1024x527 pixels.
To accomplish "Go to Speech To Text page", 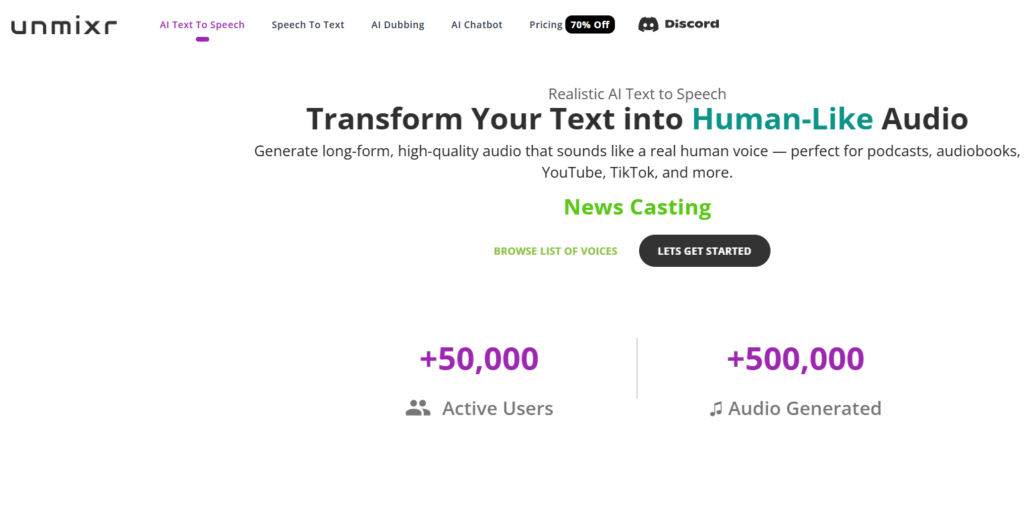I will pyautogui.click(x=308, y=25).
